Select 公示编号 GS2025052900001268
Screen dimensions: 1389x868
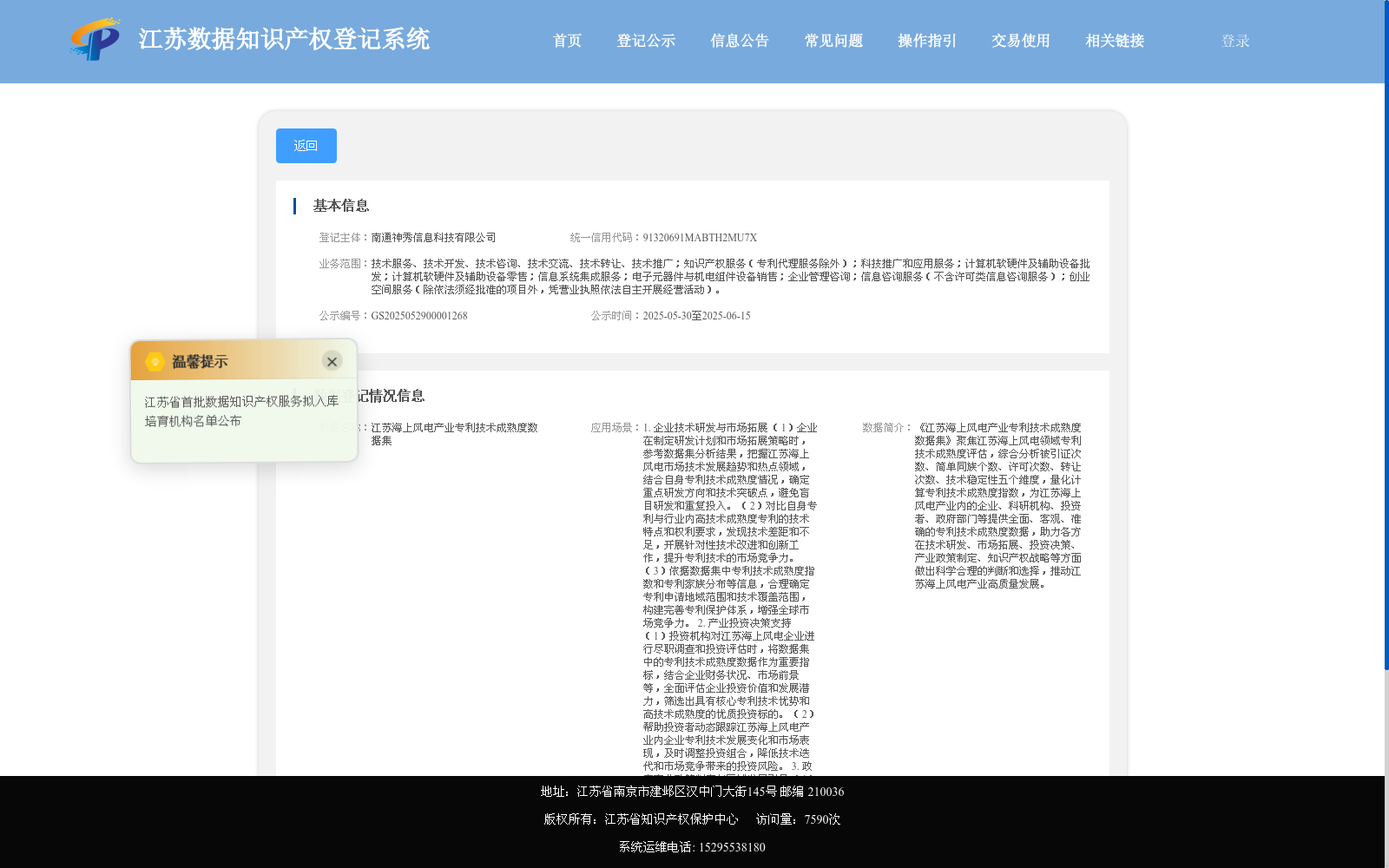[x=419, y=316]
